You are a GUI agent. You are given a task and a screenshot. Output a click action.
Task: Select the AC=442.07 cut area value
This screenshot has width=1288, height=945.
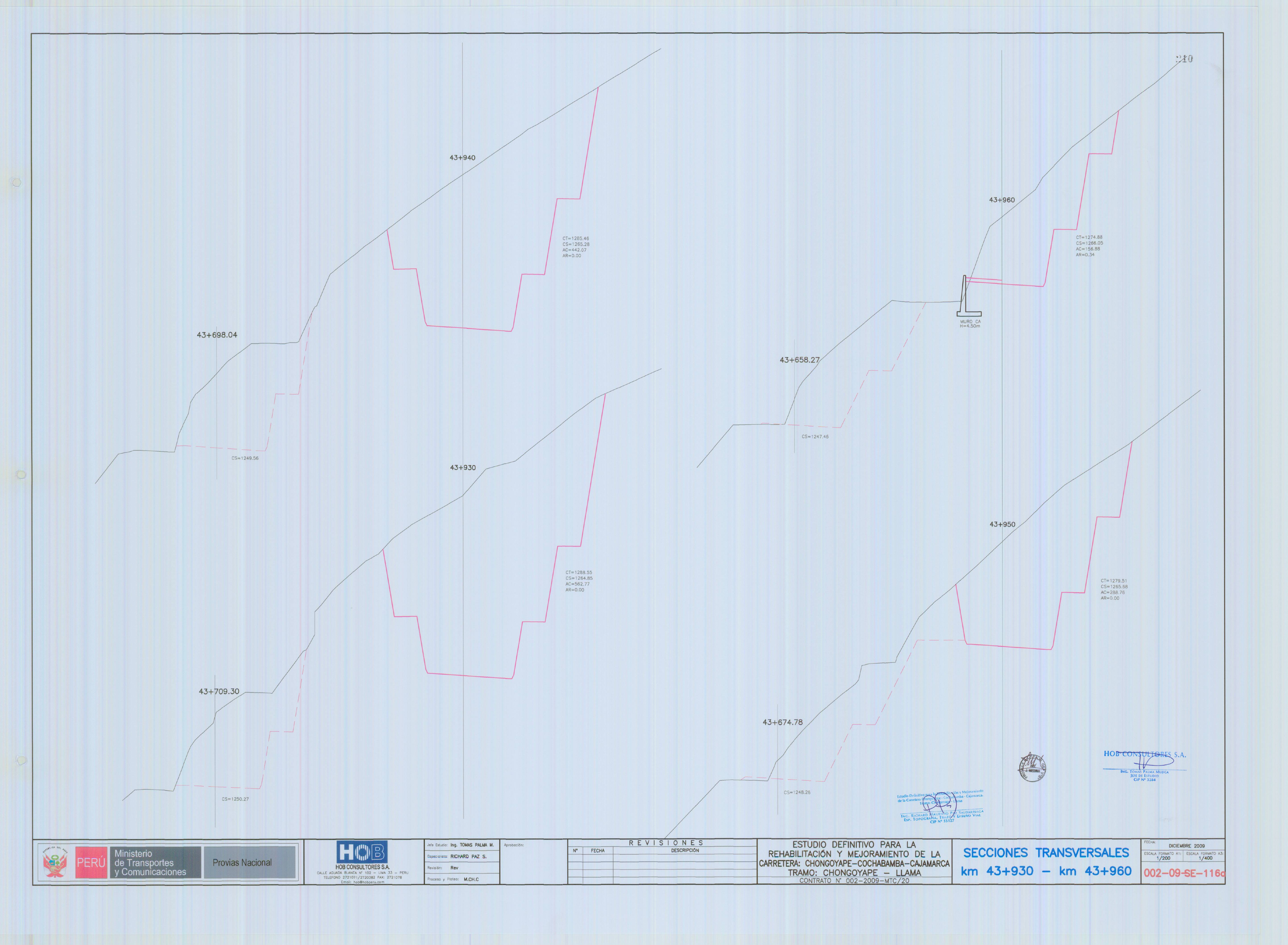click(x=575, y=250)
